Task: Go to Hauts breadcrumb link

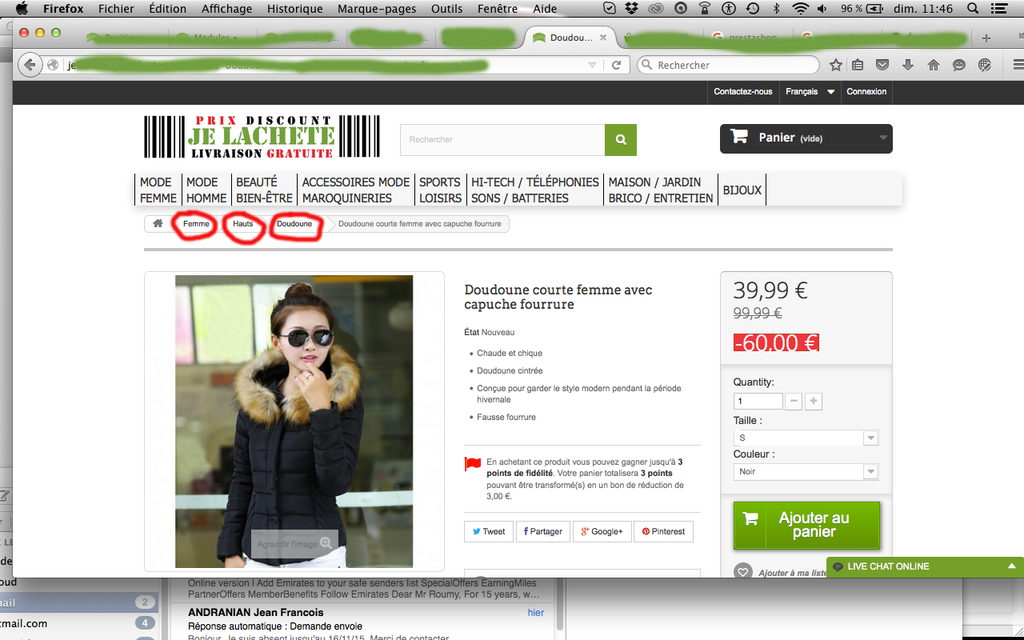Action: click(243, 223)
